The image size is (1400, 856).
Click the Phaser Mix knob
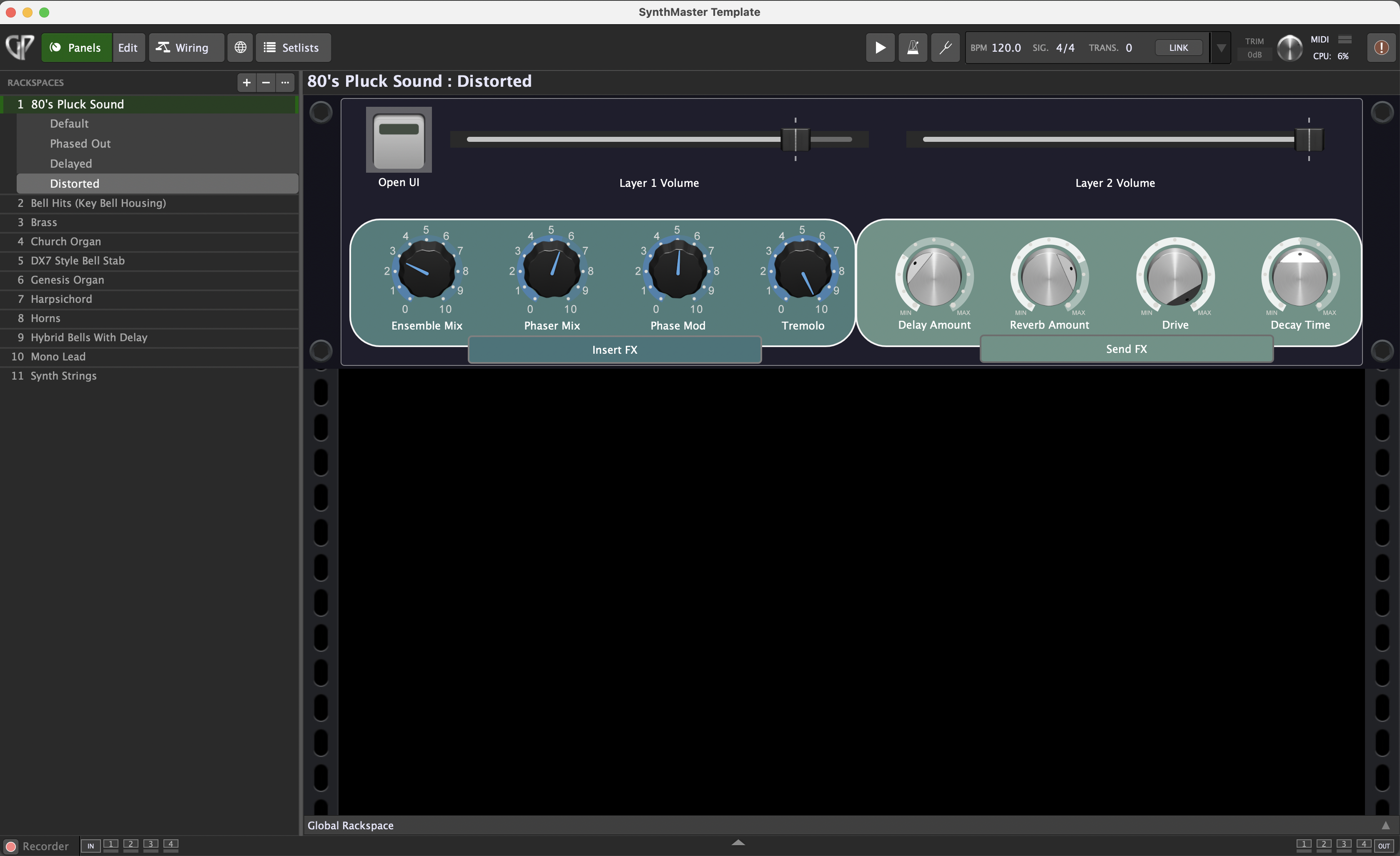click(x=551, y=270)
